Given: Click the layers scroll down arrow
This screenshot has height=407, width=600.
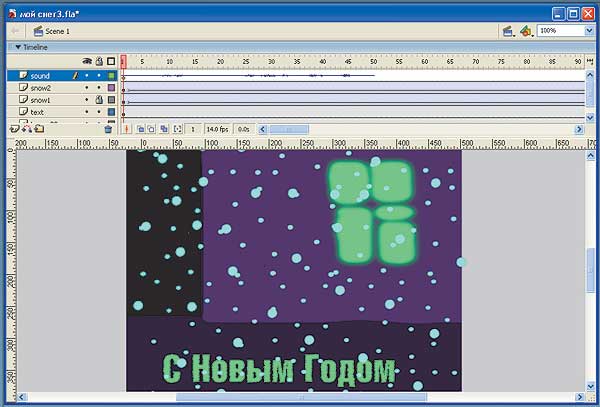Looking at the screenshot, I should 590,118.
